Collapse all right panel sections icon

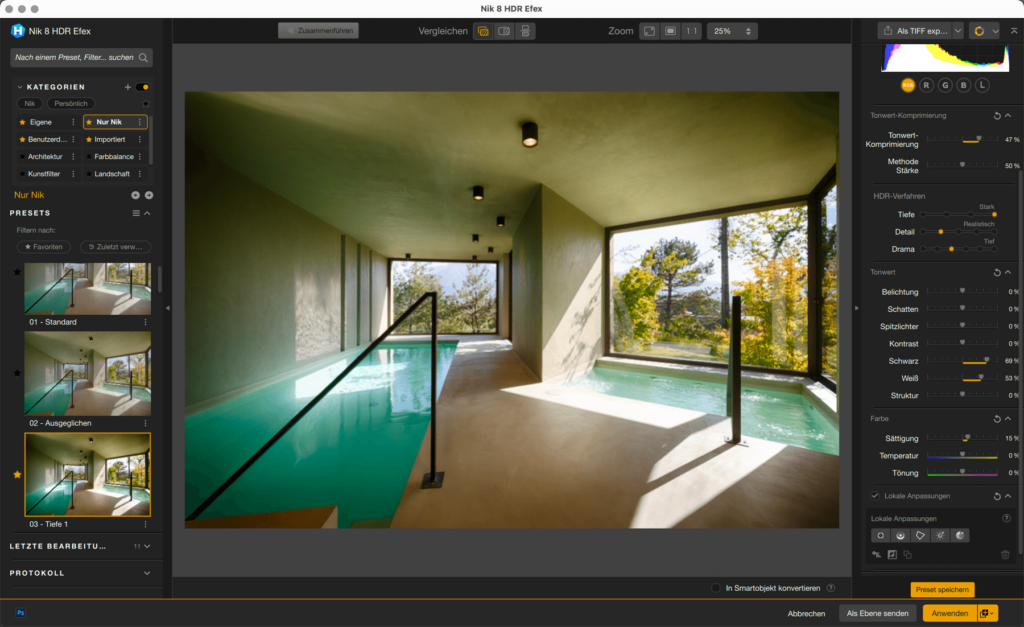1014,31
